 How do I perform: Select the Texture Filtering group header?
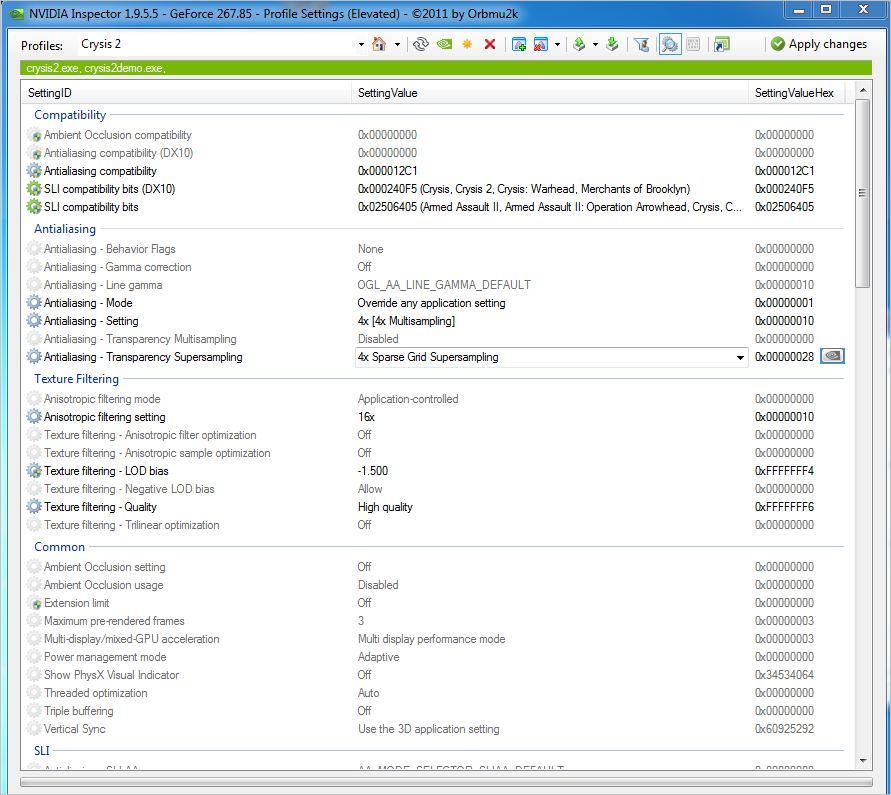pyautogui.click(x=76, y=379)
